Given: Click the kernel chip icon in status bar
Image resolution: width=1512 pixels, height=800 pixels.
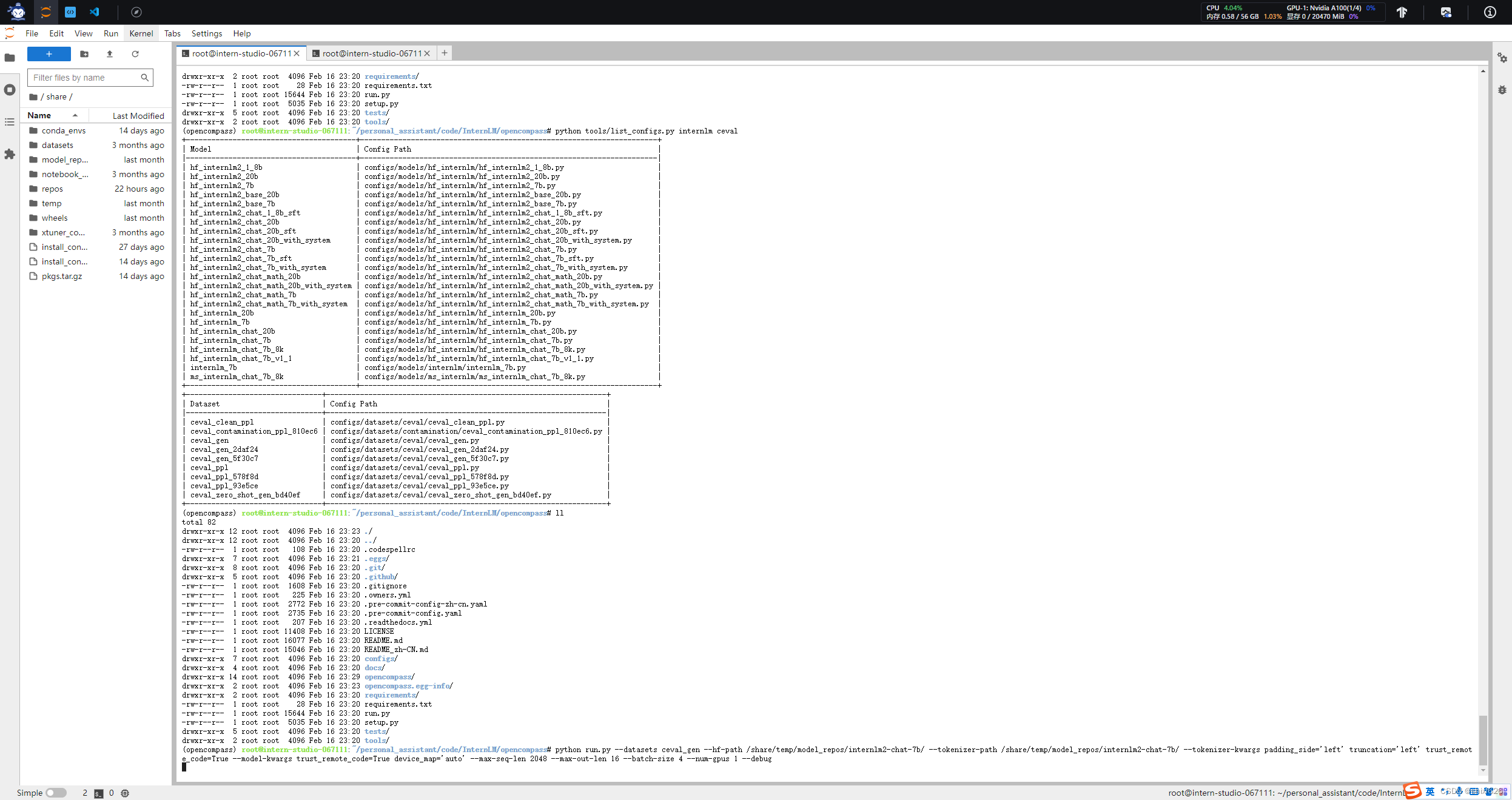Looking at the screenshot, I should click(x=125, y=793).
